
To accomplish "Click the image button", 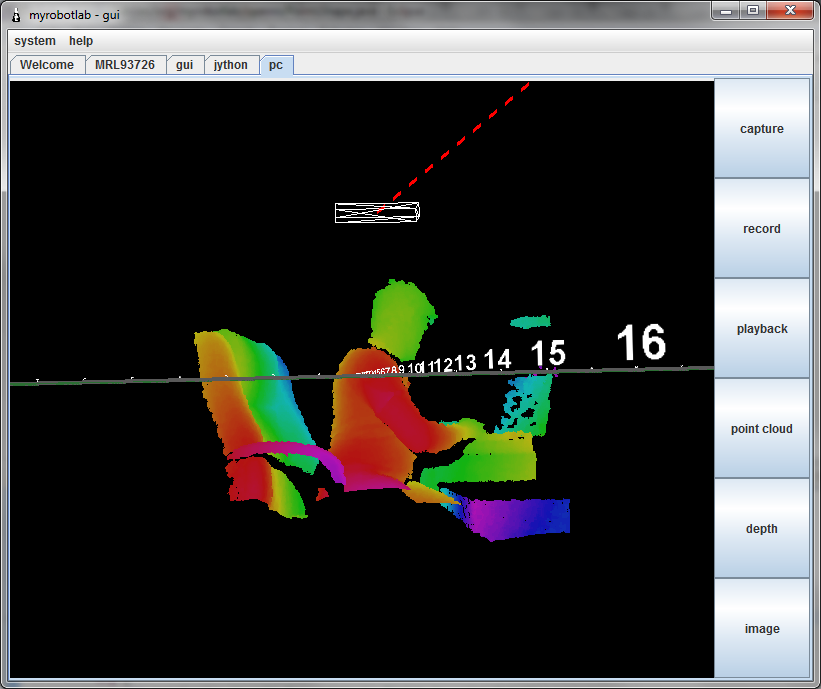I will pyautogui.click(x=762, y=629).
